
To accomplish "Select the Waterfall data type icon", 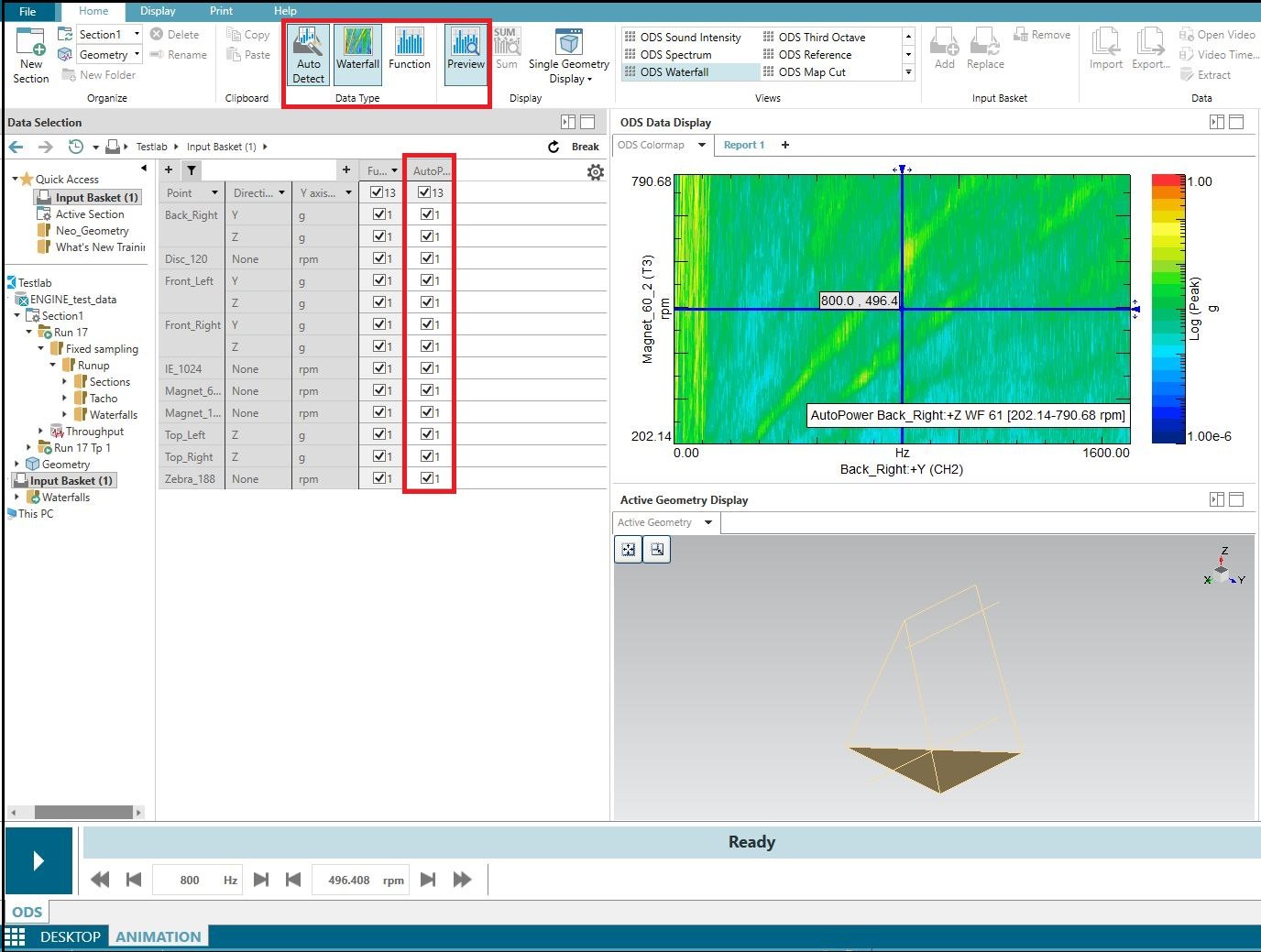I will [357, 54].
